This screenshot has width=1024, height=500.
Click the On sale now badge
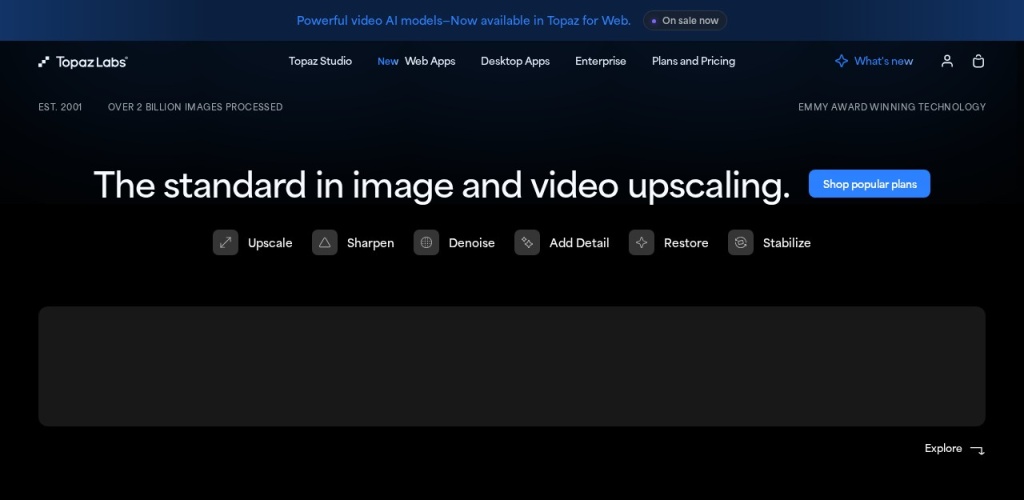coord(685,20)
